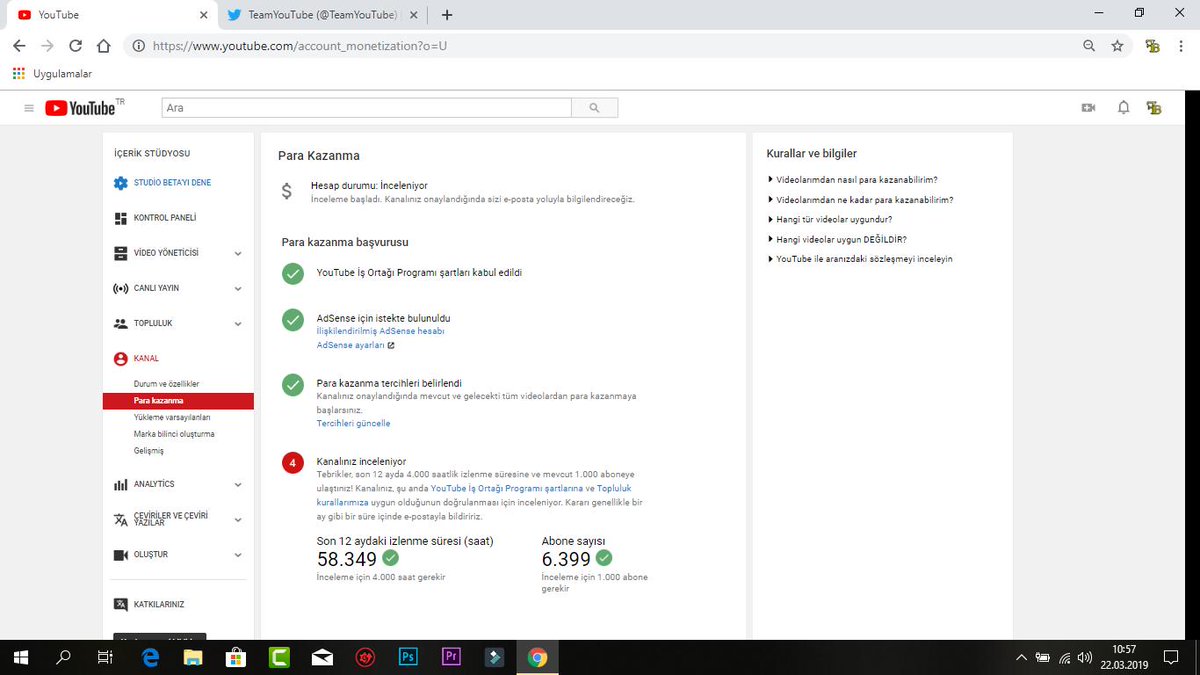This screenshot has width=1200, height=675.
Task: Open Chrome three-dot menu
Action: coord(1182,46)
